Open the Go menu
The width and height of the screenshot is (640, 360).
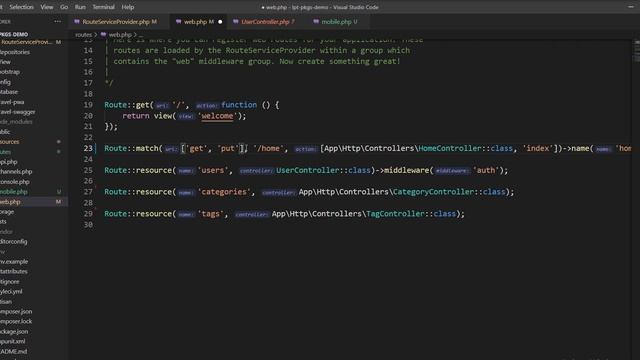(64, 7)
